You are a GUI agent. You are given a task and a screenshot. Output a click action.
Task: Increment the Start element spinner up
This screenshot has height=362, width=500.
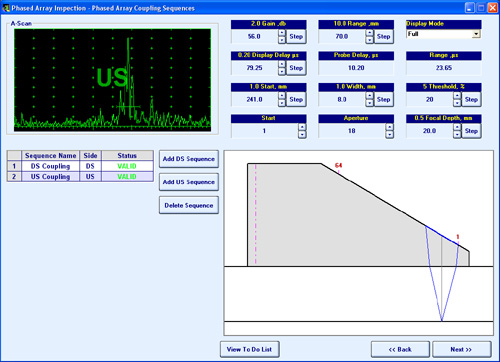coord(302,127)
